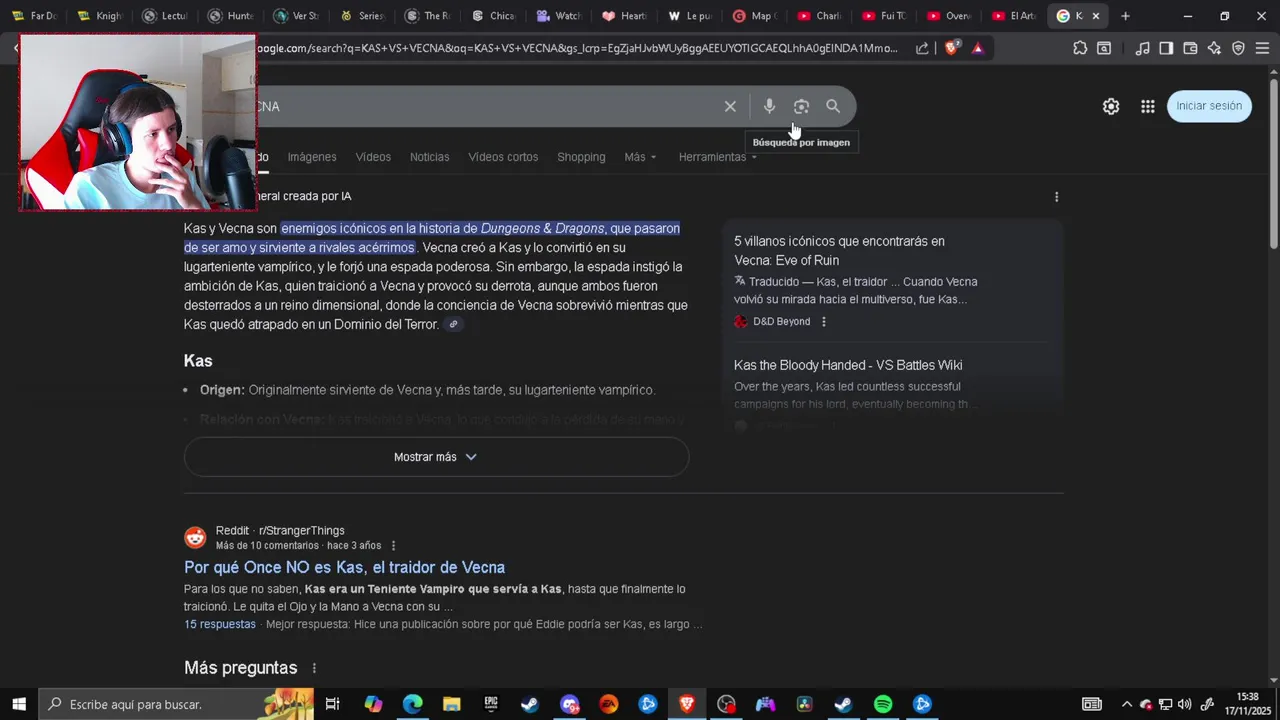Click the browser address bar URL
This screenshot has height=720, width=1280.
pos(577,48)
